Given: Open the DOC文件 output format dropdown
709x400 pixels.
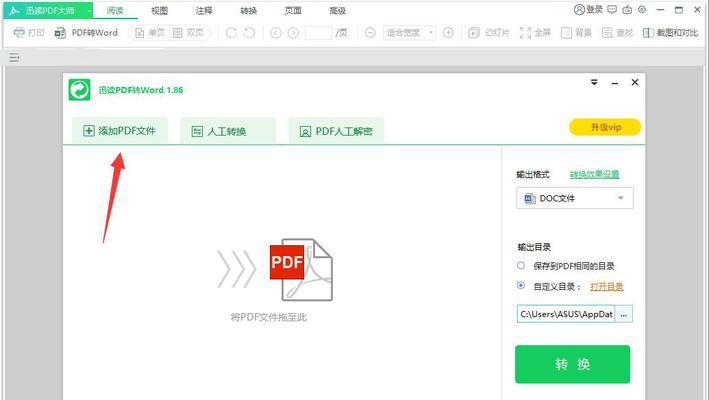Looking at the screenshot, I should click(x=575, y=198).
